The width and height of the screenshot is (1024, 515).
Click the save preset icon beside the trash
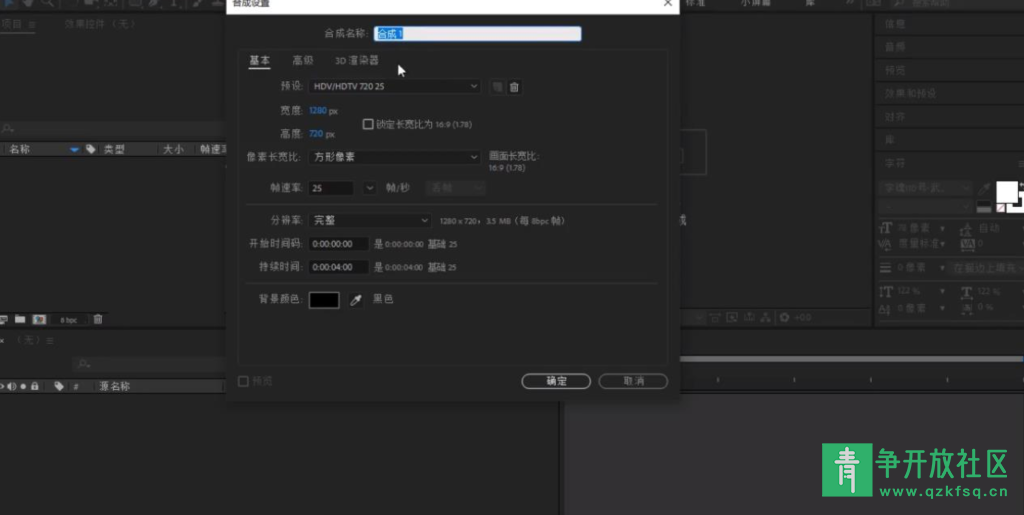click(498, 87)
